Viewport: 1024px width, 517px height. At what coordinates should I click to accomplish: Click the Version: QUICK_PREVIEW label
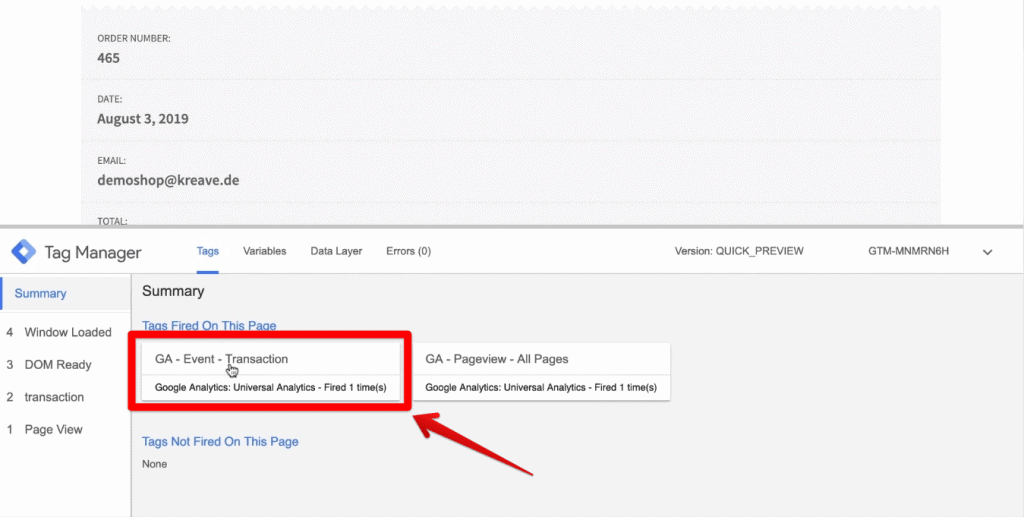739,251
